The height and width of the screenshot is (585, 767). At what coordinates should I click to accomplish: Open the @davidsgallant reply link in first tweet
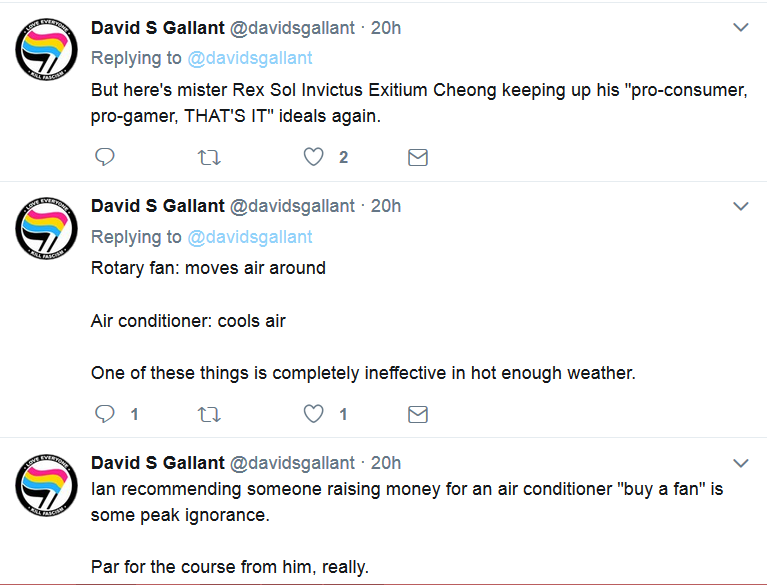250,58
